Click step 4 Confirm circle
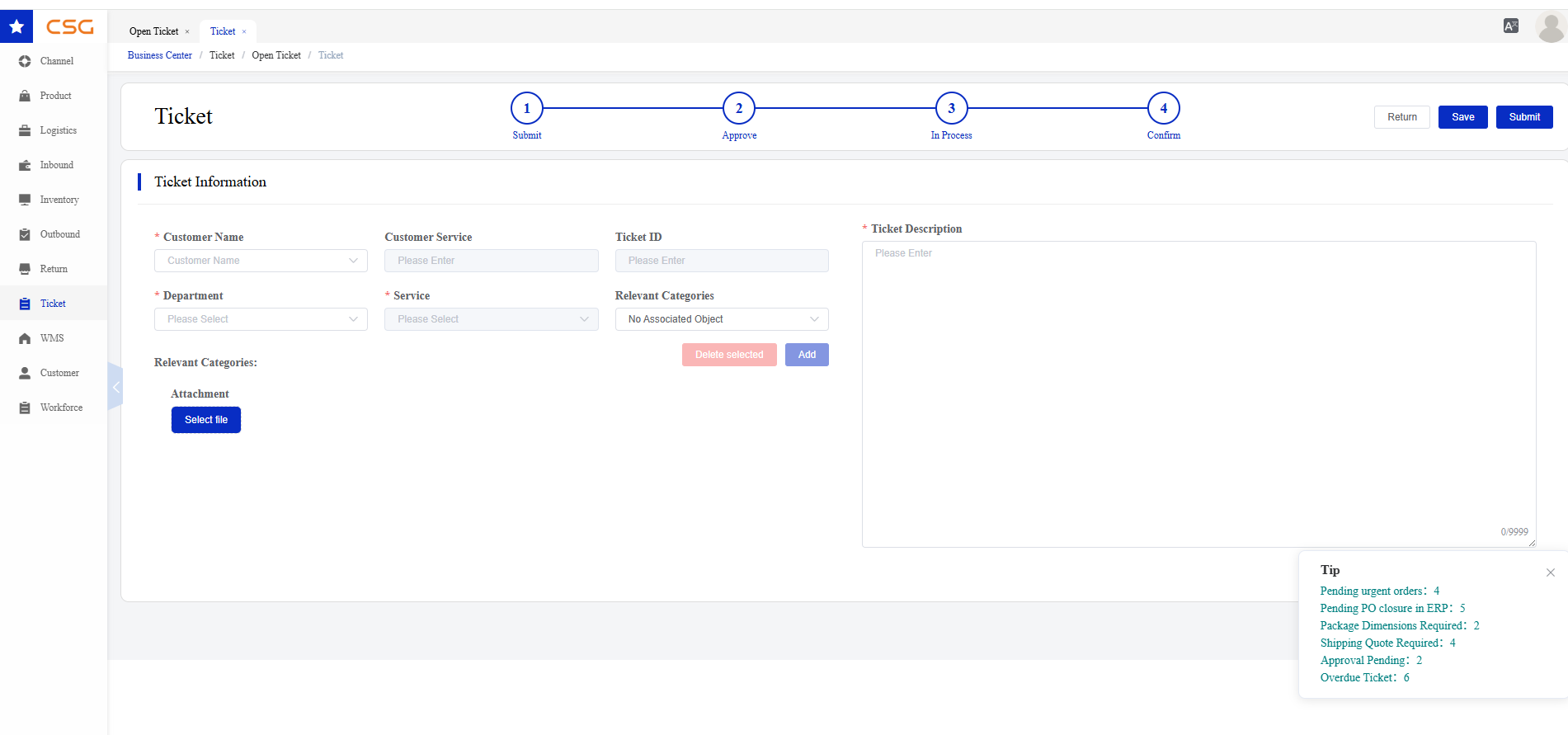1568x735 pixels. (x=1164, y=108)
